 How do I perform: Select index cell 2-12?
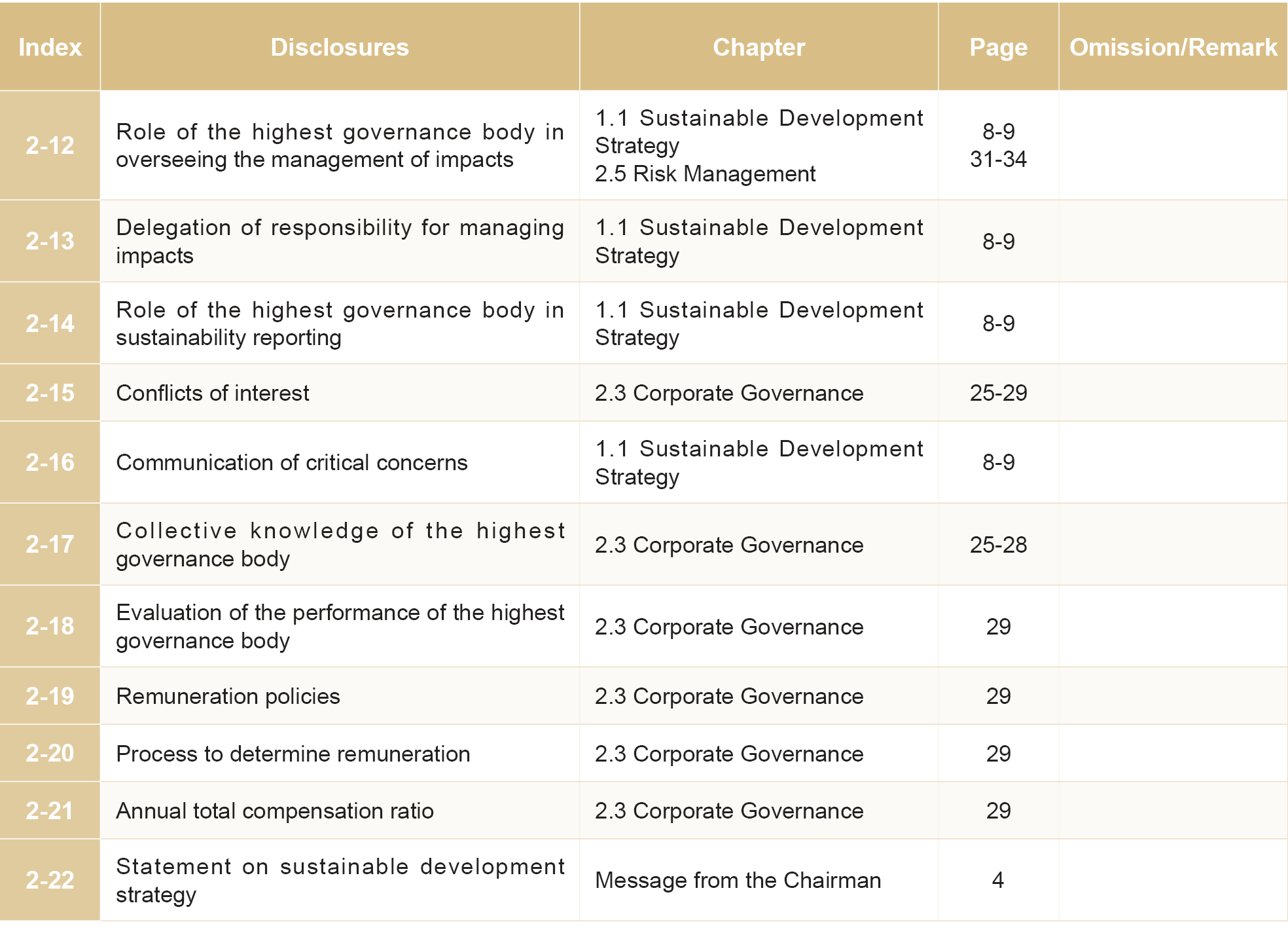[x=50, y=145]
